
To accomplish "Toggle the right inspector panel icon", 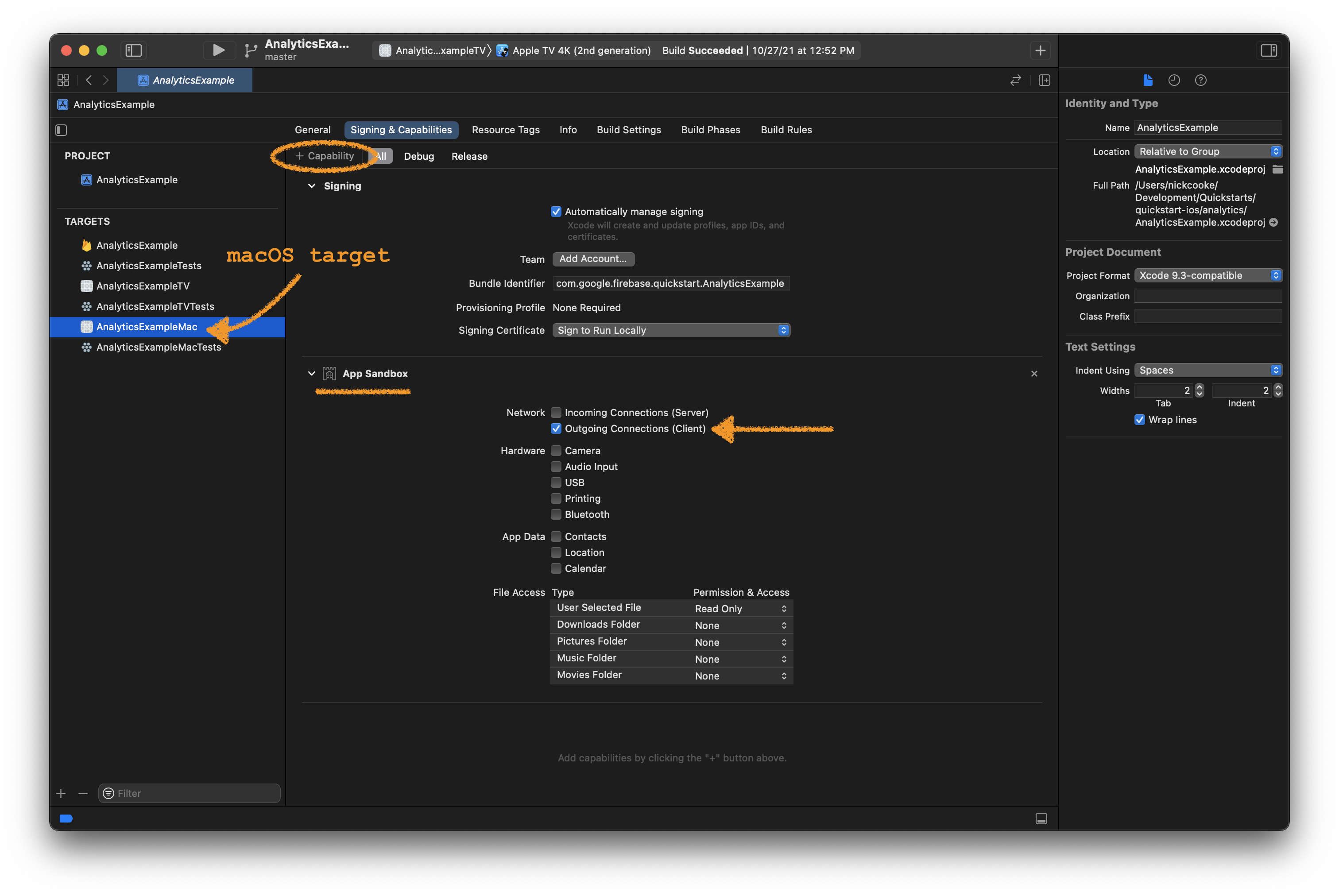I will 1269,50.
